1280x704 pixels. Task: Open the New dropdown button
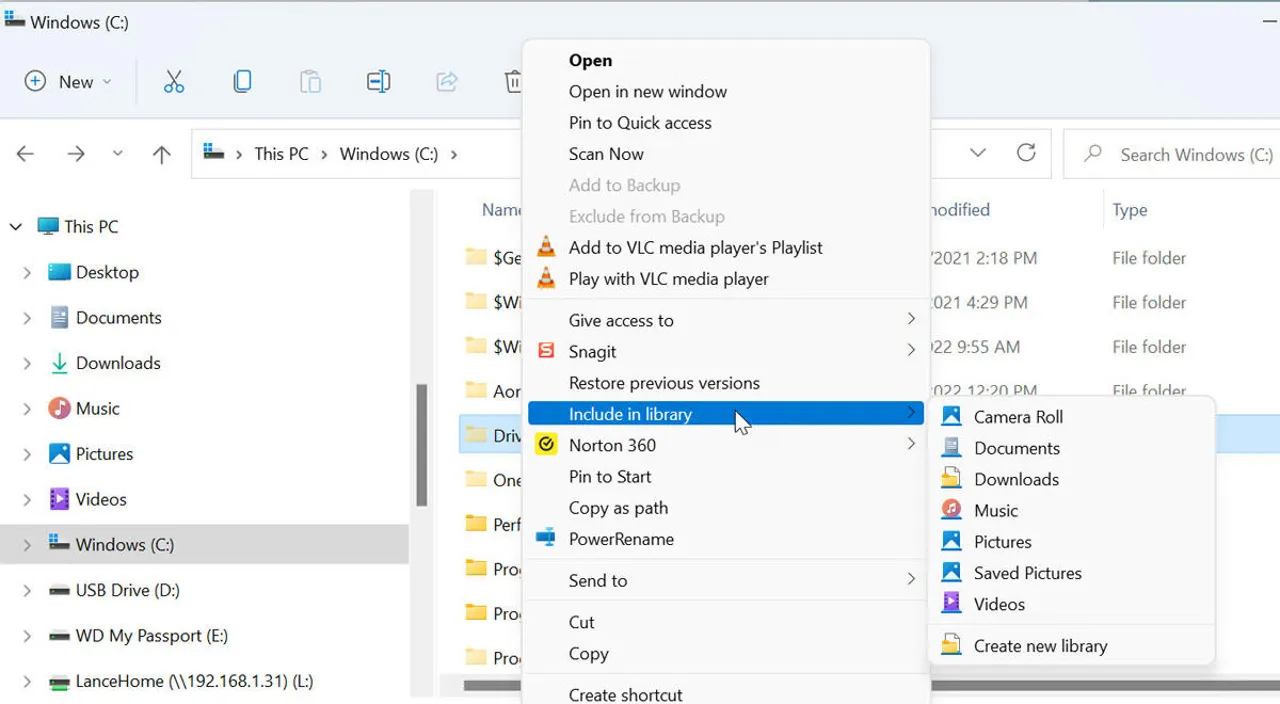(x=68, y=82)
